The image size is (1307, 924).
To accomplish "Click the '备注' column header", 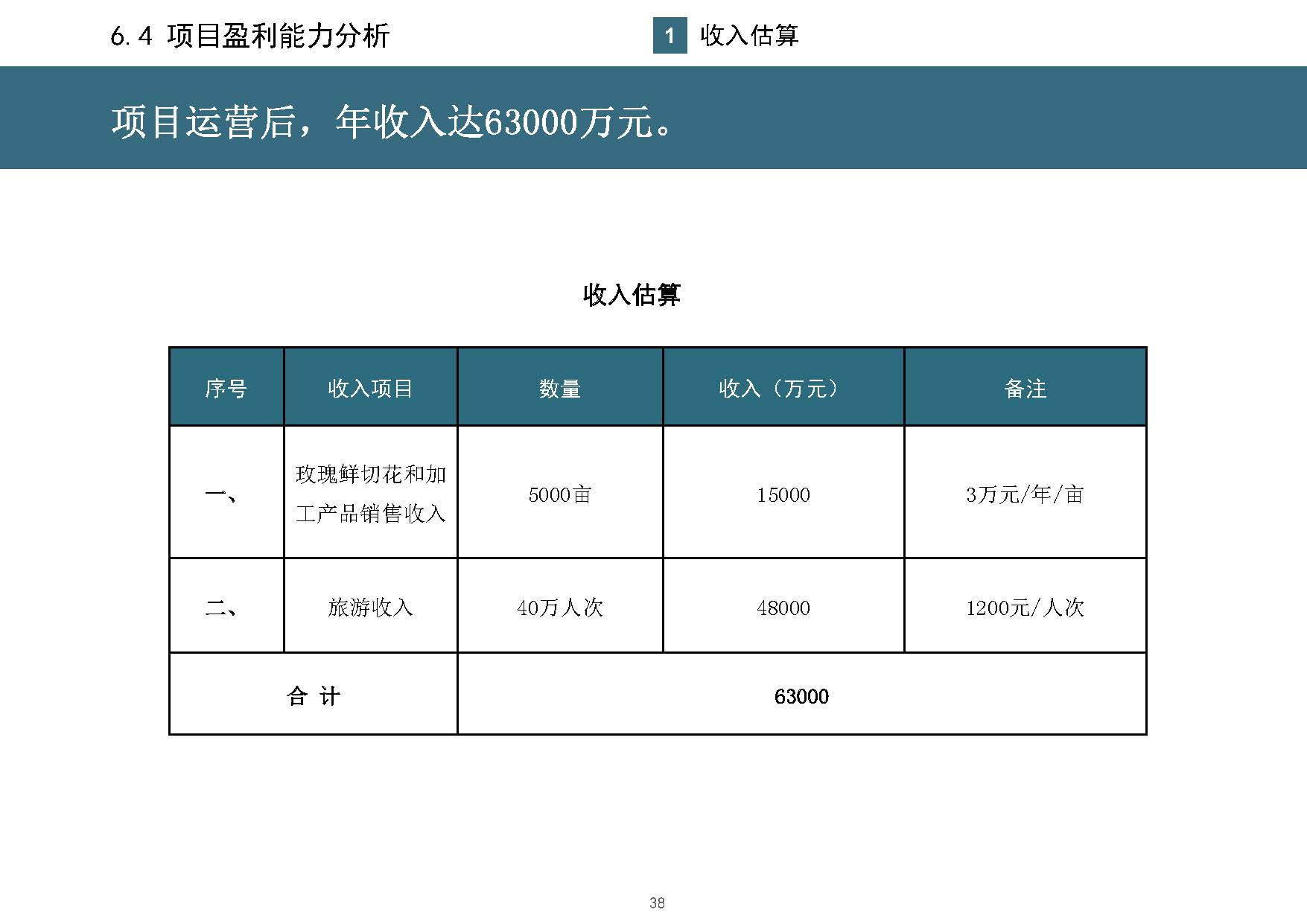I will click(1025, 388).
